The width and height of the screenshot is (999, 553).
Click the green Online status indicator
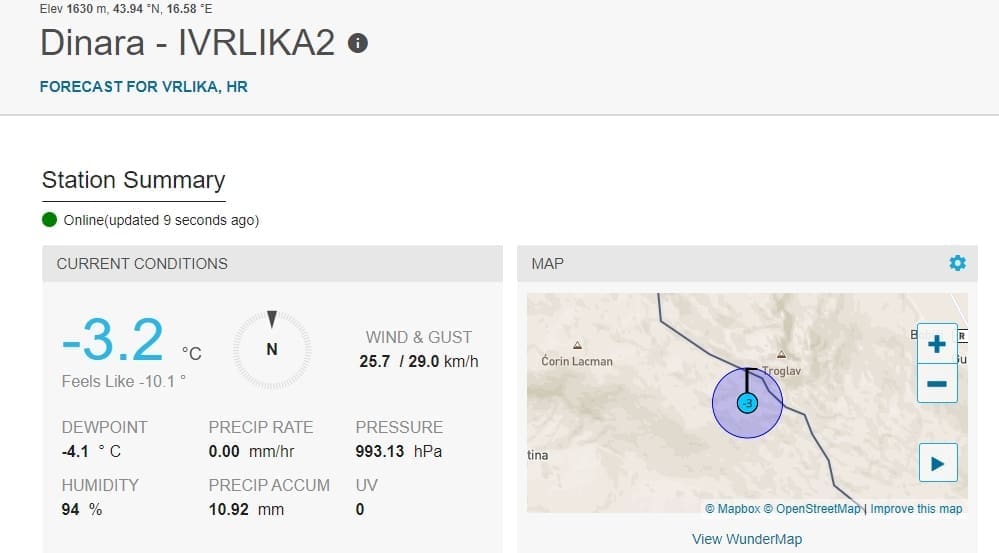tap(50, 220)
